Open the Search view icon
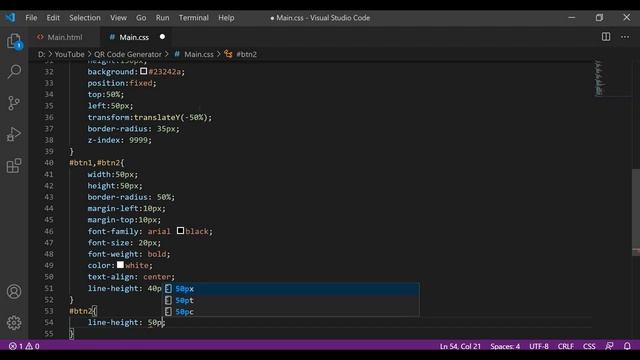Screen dimensions: 640x360 point(14,71)
